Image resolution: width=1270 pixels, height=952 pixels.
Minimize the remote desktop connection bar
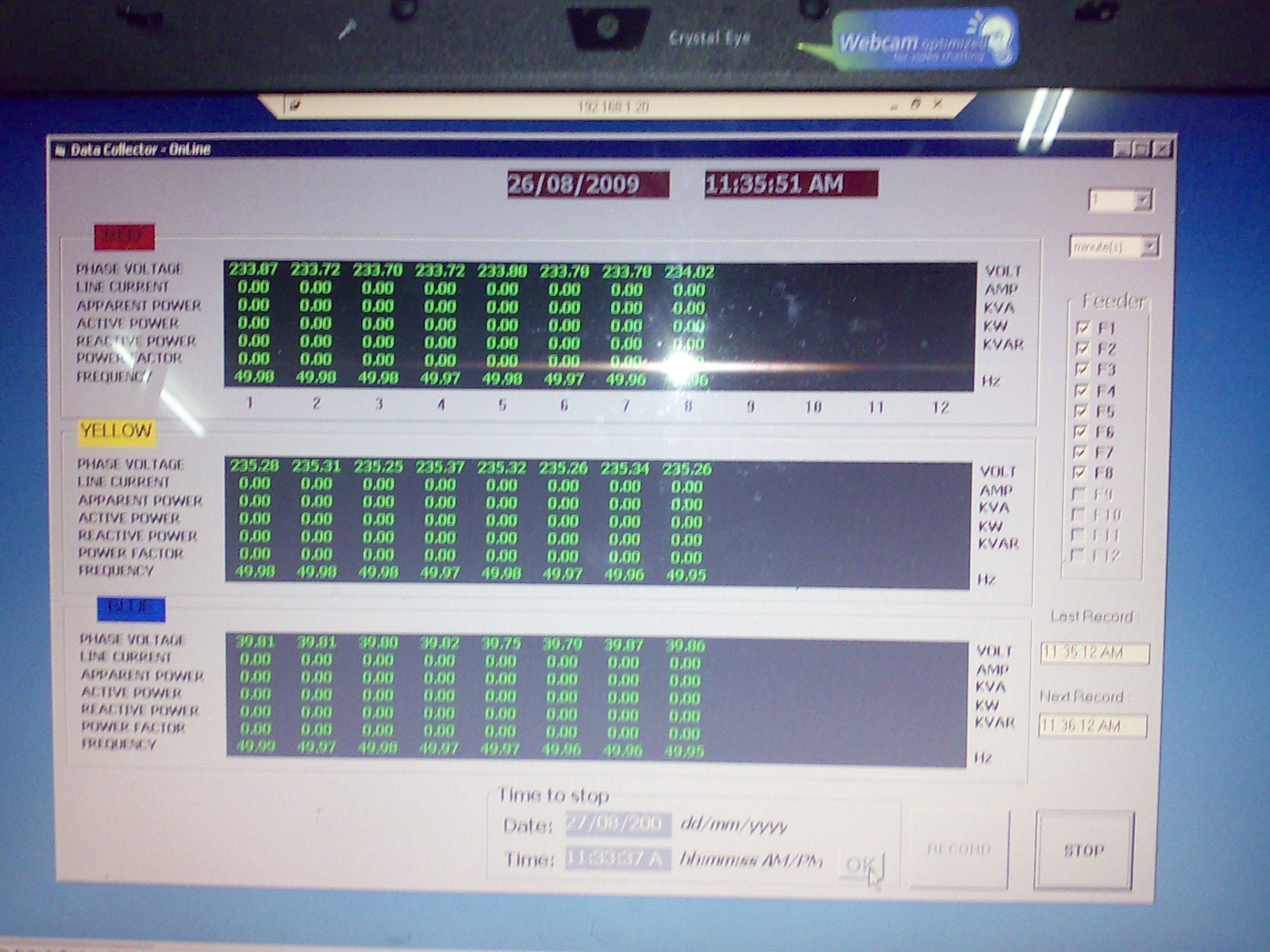tap(895, 105)
